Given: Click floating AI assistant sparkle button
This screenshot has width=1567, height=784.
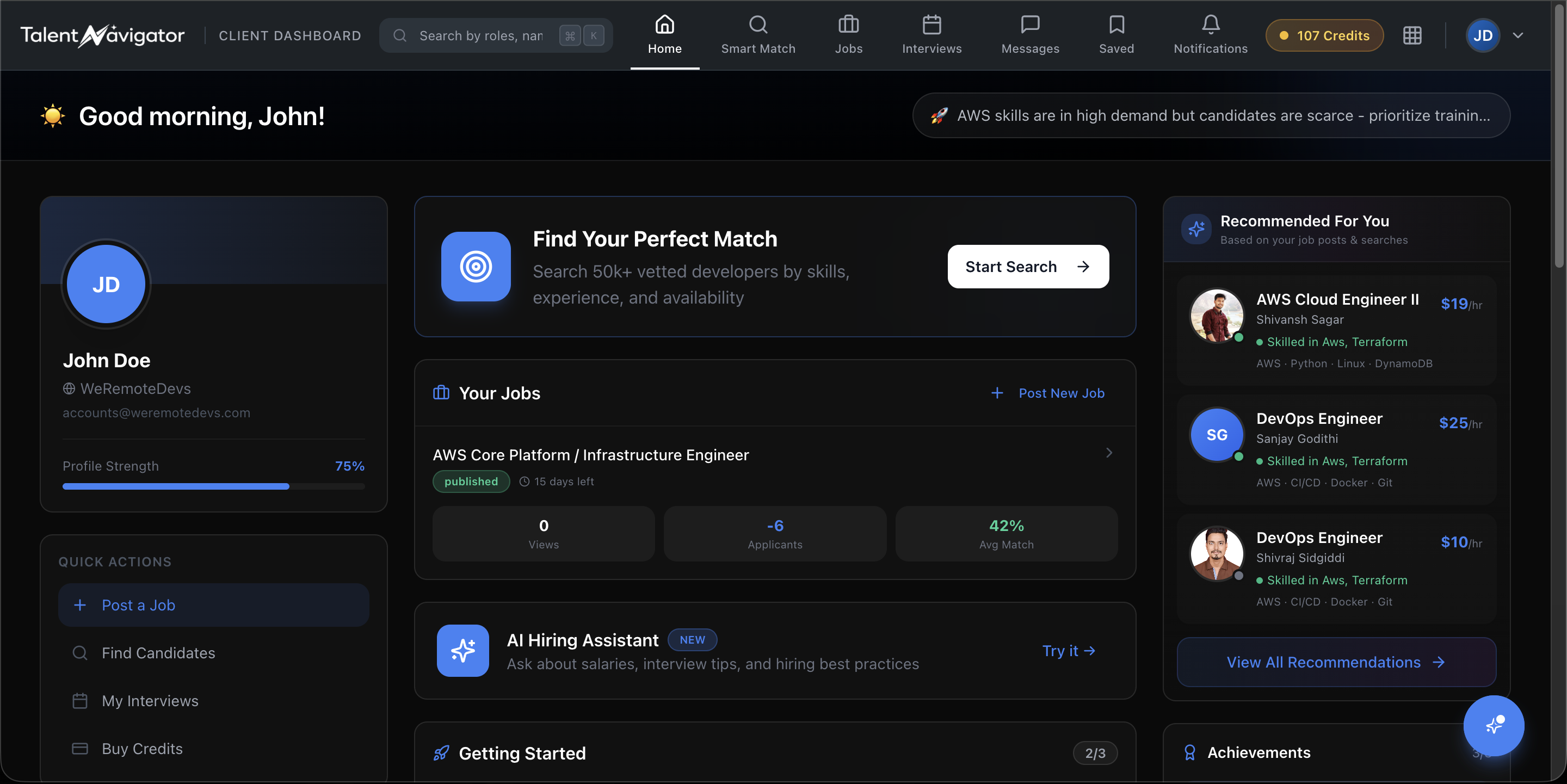Looking at the screenshot, I should [x=1493, y=725].
